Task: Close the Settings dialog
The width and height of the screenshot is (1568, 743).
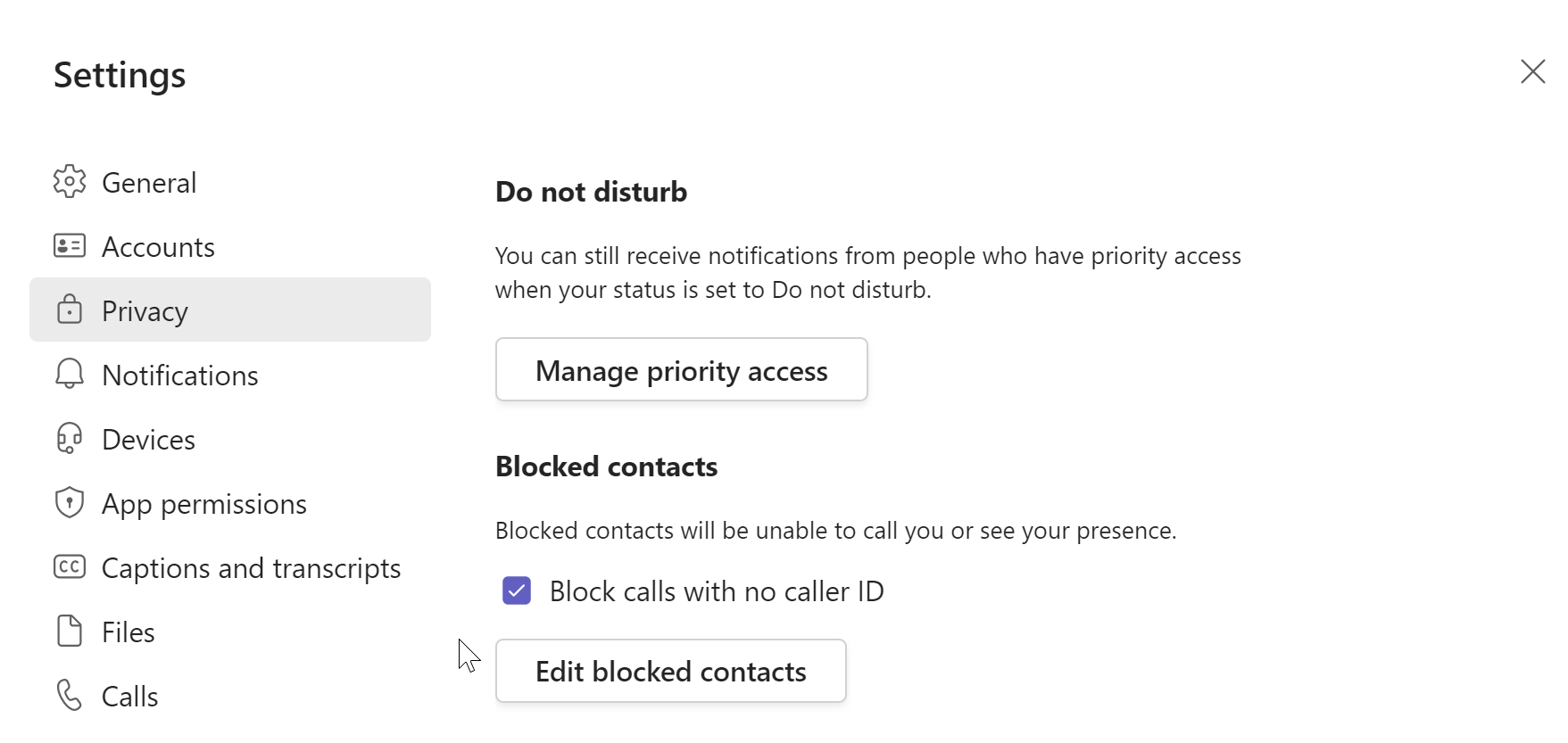Action: point(1532,71)
